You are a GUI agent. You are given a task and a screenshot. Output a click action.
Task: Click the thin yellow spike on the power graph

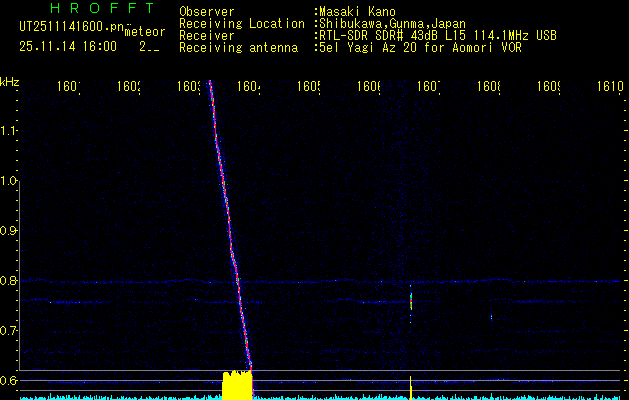[411, 386]
